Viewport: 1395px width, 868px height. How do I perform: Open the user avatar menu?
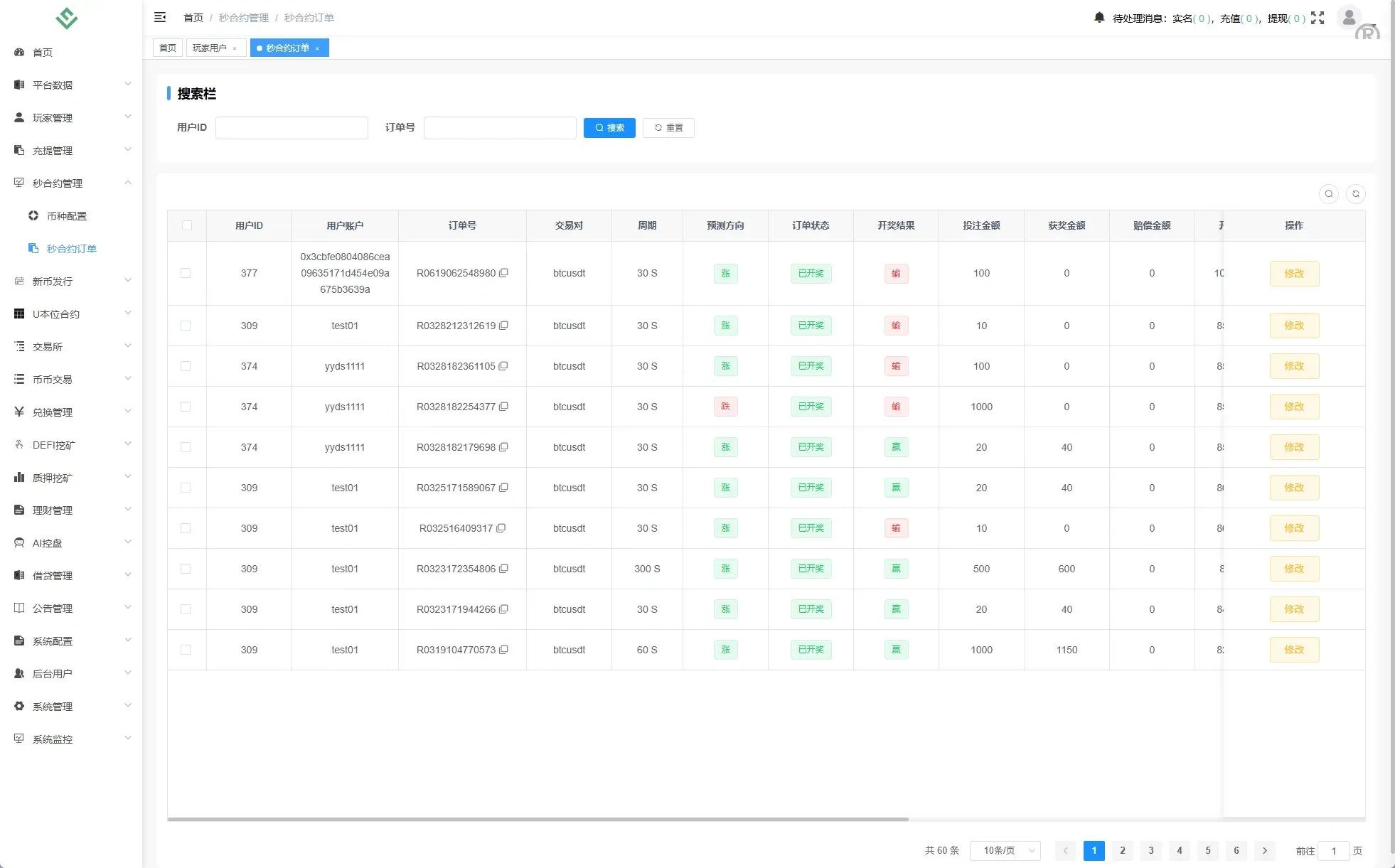[1349, 18]
